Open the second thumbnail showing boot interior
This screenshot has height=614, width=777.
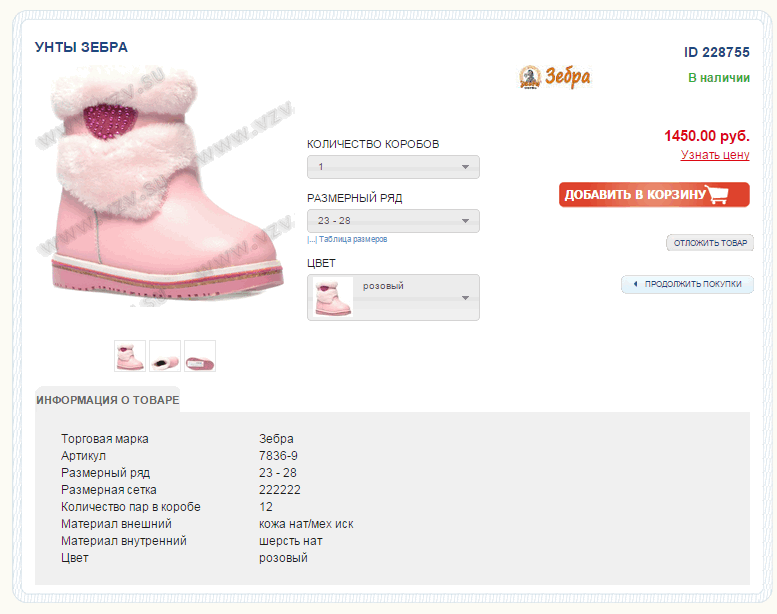point(165,356)
